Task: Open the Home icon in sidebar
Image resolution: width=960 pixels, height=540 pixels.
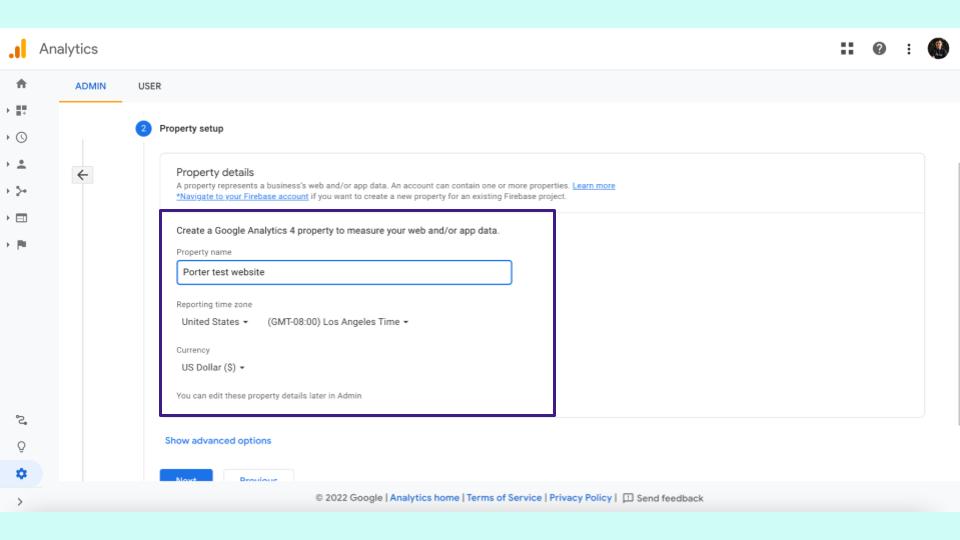Action: click(x=21, y=83)
